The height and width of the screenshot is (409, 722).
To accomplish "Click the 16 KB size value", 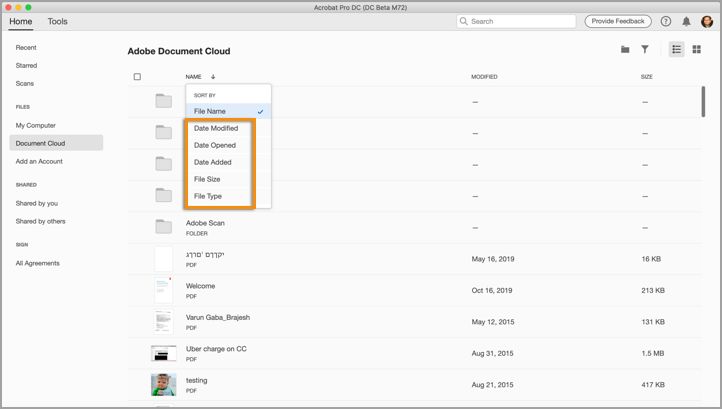I will coord(651,259).
